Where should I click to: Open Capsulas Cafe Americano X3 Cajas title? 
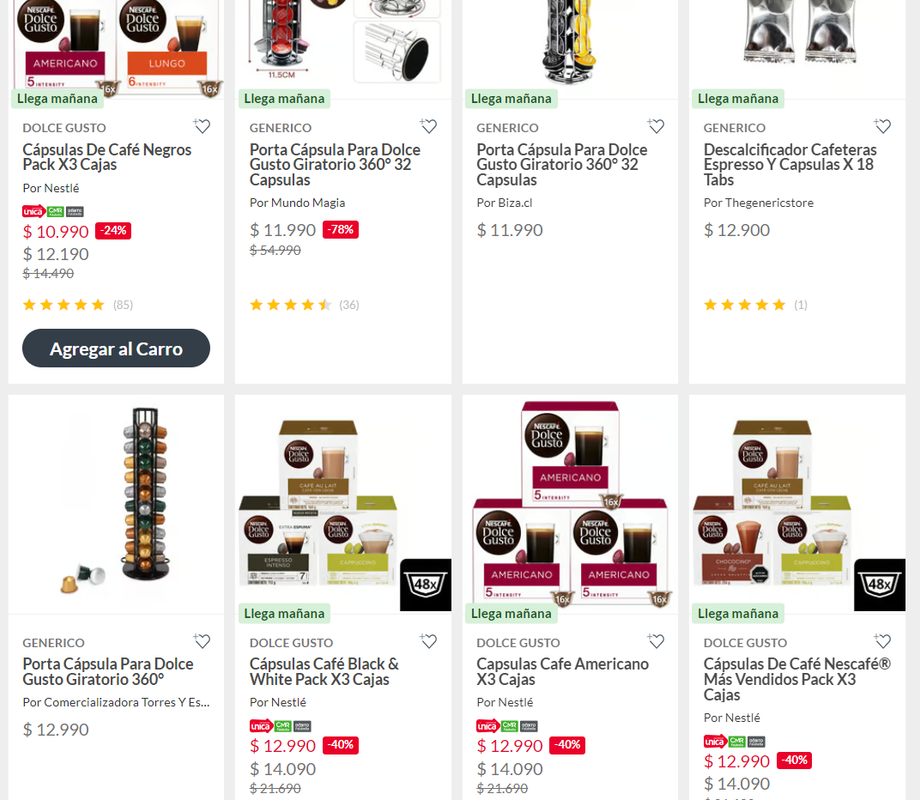562,671
